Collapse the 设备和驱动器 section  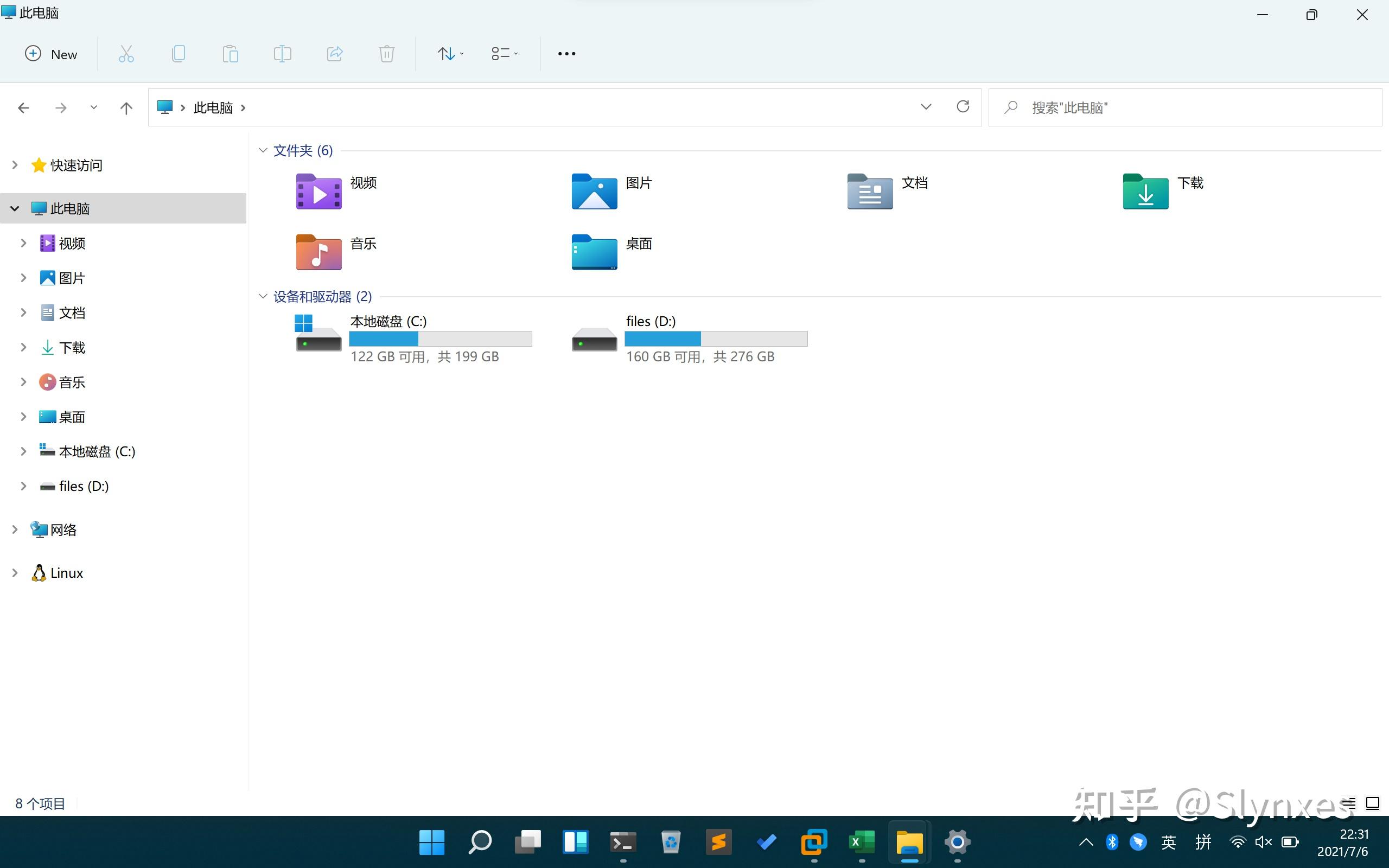(x=264, y=295)
